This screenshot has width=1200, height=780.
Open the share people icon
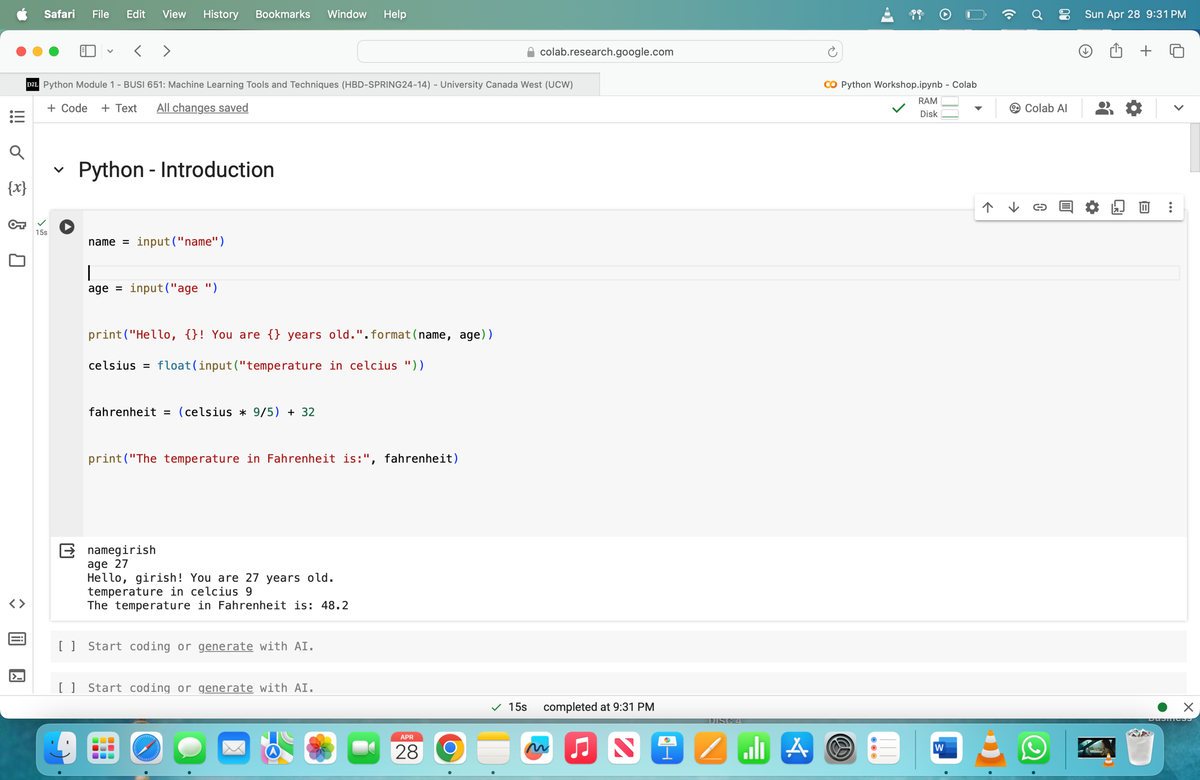click(x=1103, y=108)
